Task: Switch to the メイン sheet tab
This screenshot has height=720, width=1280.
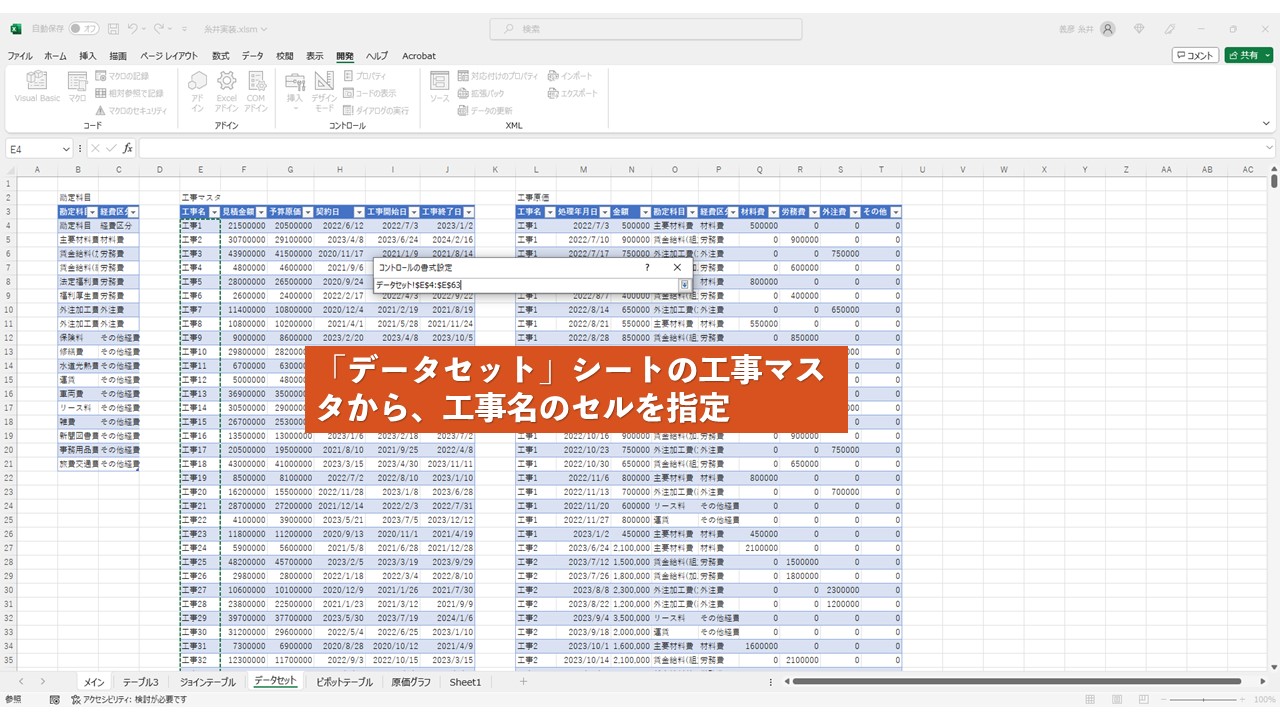Action: [94, 682]
